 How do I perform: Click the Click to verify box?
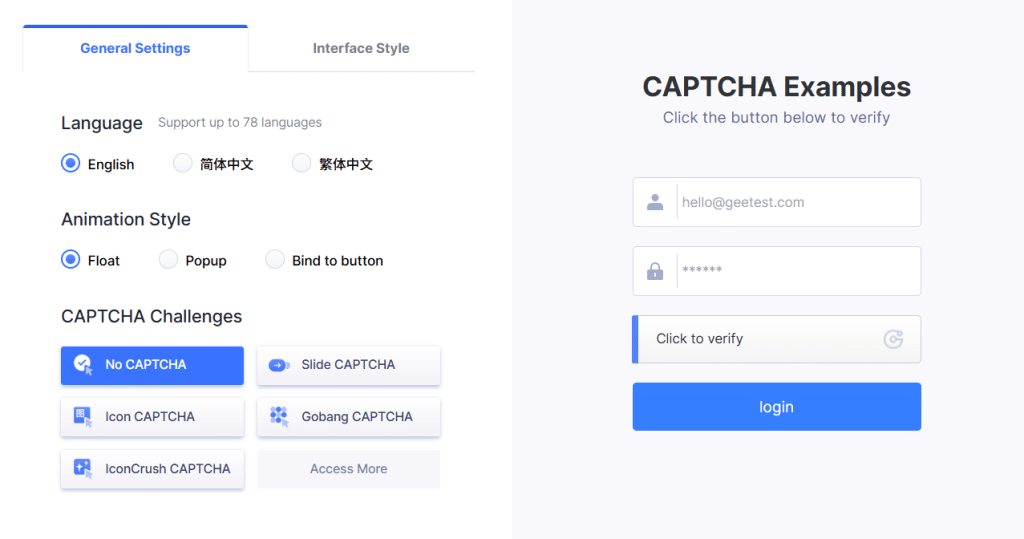tap(776, 339)
